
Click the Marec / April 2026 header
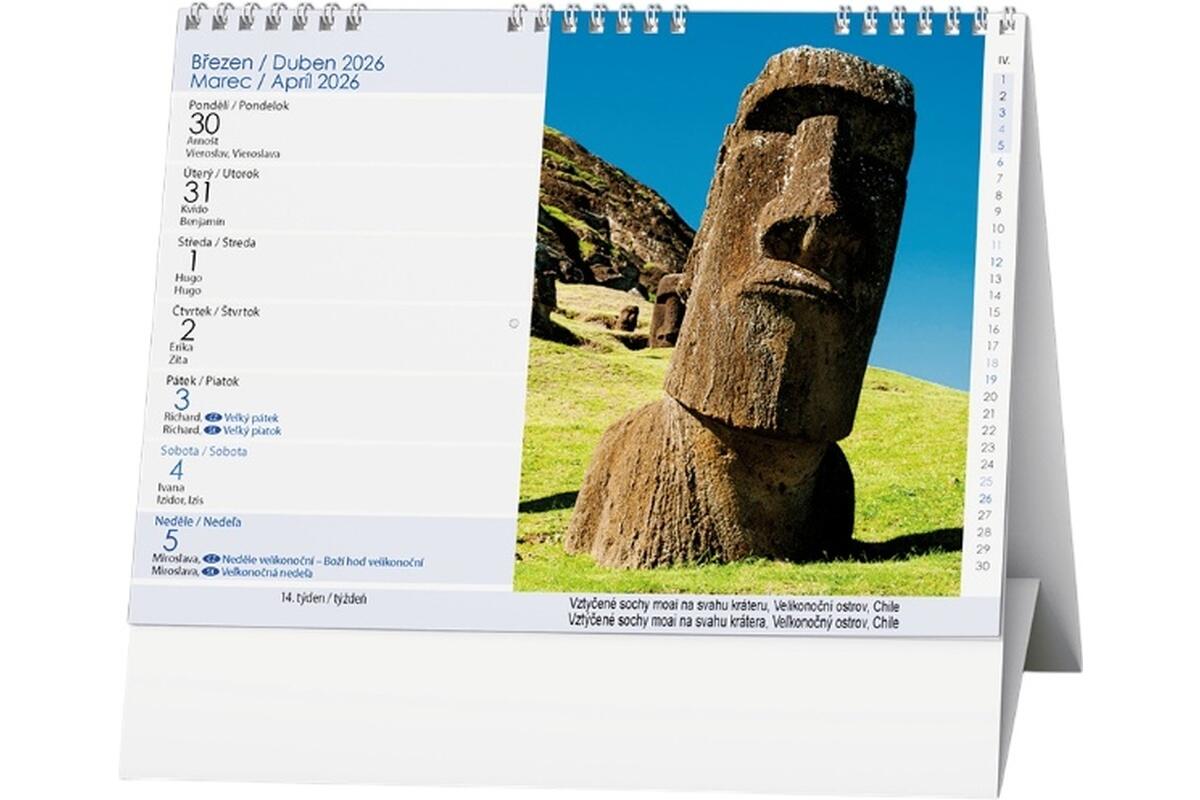[275, 82]
